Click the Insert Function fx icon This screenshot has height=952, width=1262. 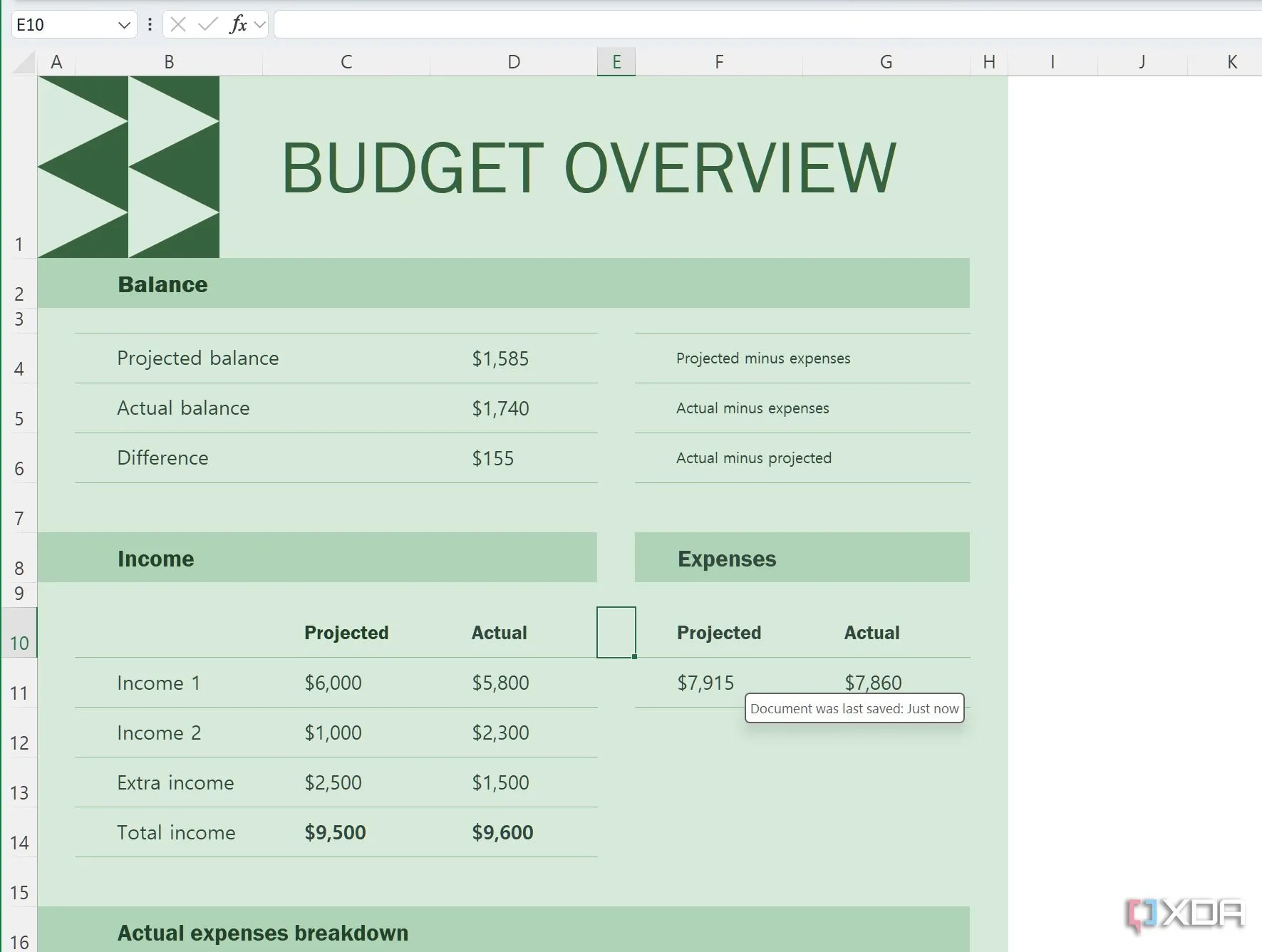tap(238, 25)
